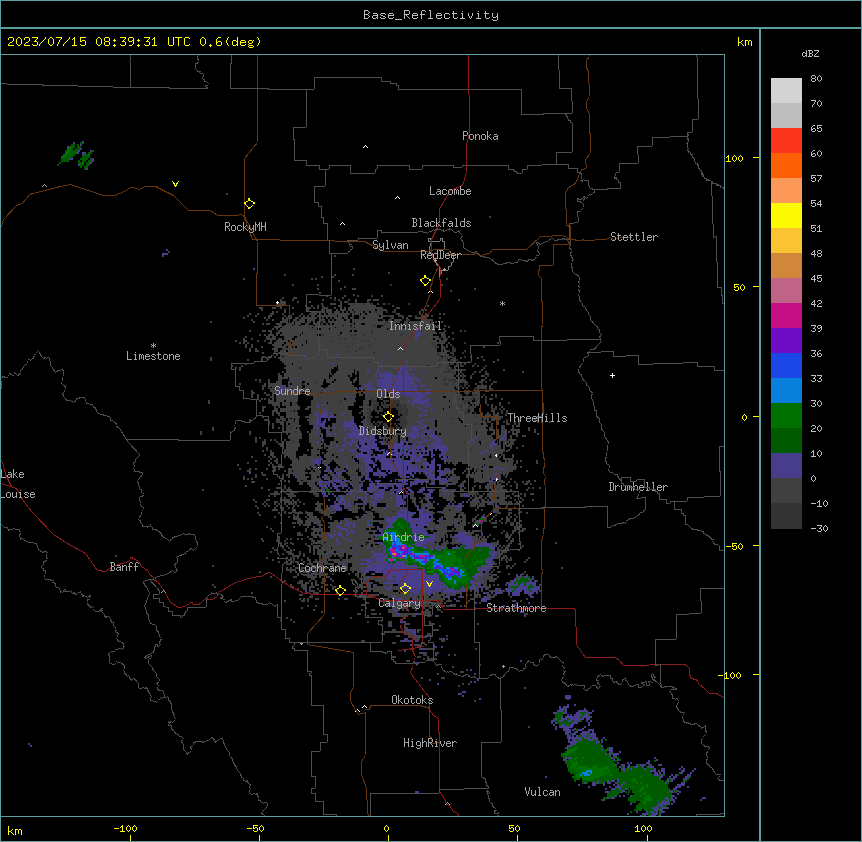The height and width of the screenshot is (842, 862).
Task: Pick the blue 36 dBZ legend swatch
Action: point(786,365)
